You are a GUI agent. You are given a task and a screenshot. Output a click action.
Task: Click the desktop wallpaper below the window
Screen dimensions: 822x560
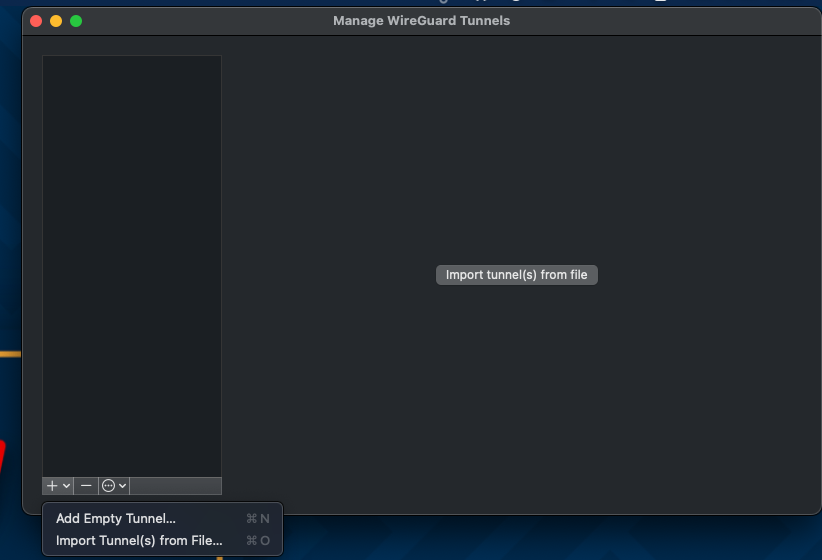click(550, 538)
